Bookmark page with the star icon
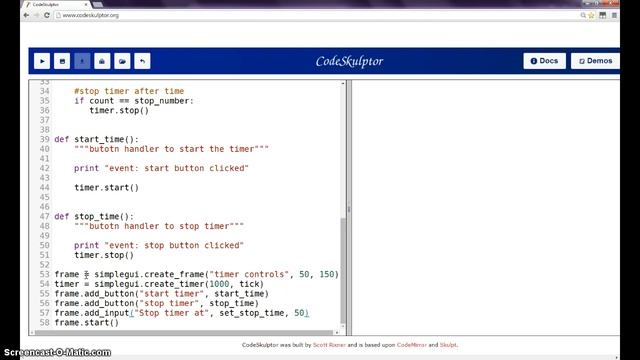Screen dimensions: 640x360 point(591,15)
